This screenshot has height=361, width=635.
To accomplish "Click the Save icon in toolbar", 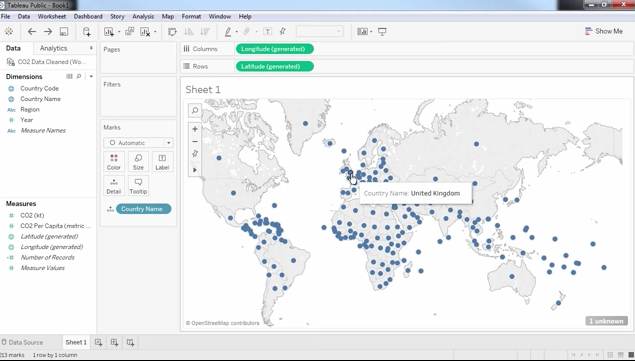I will [x=64, y=32].
